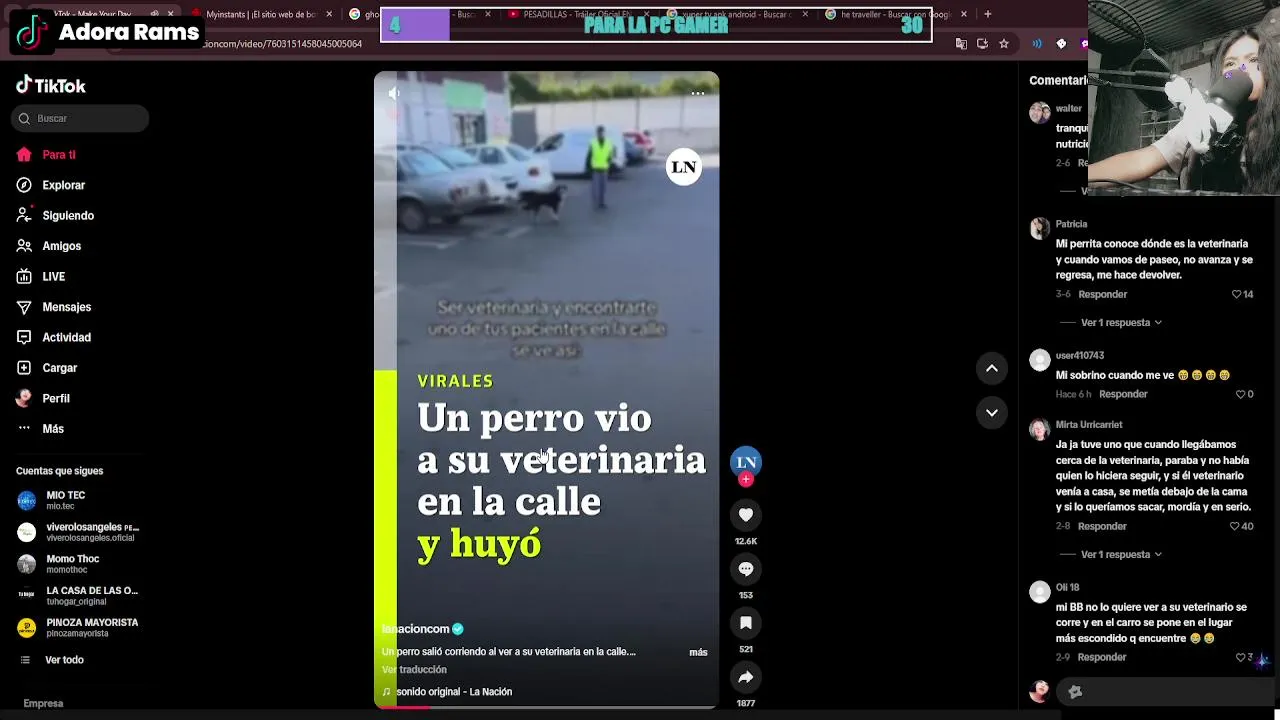Screen dimensions: 1280x720
Task: Expand 'Ver 1 respuesta' under Mirta's comment
Action: pos(1121,554)
